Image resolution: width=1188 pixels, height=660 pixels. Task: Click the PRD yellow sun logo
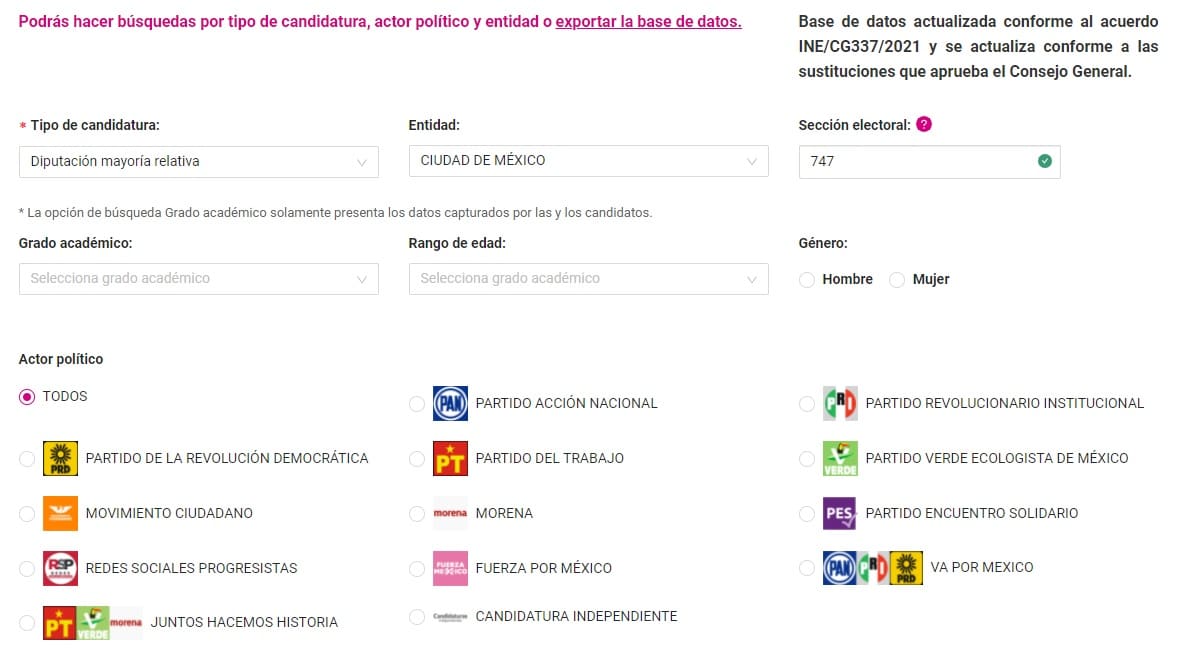click(60, 459)
